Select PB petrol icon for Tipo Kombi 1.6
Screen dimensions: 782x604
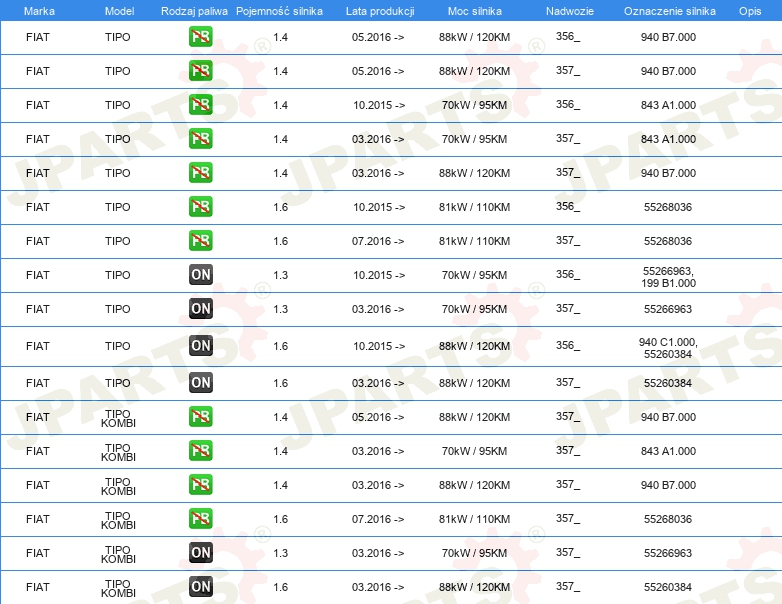coord(200,519)
